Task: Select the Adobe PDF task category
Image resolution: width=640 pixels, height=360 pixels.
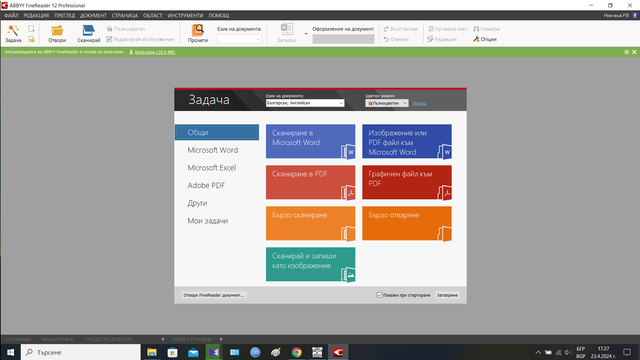Action: pyautogui.click(x=206, y=185)
